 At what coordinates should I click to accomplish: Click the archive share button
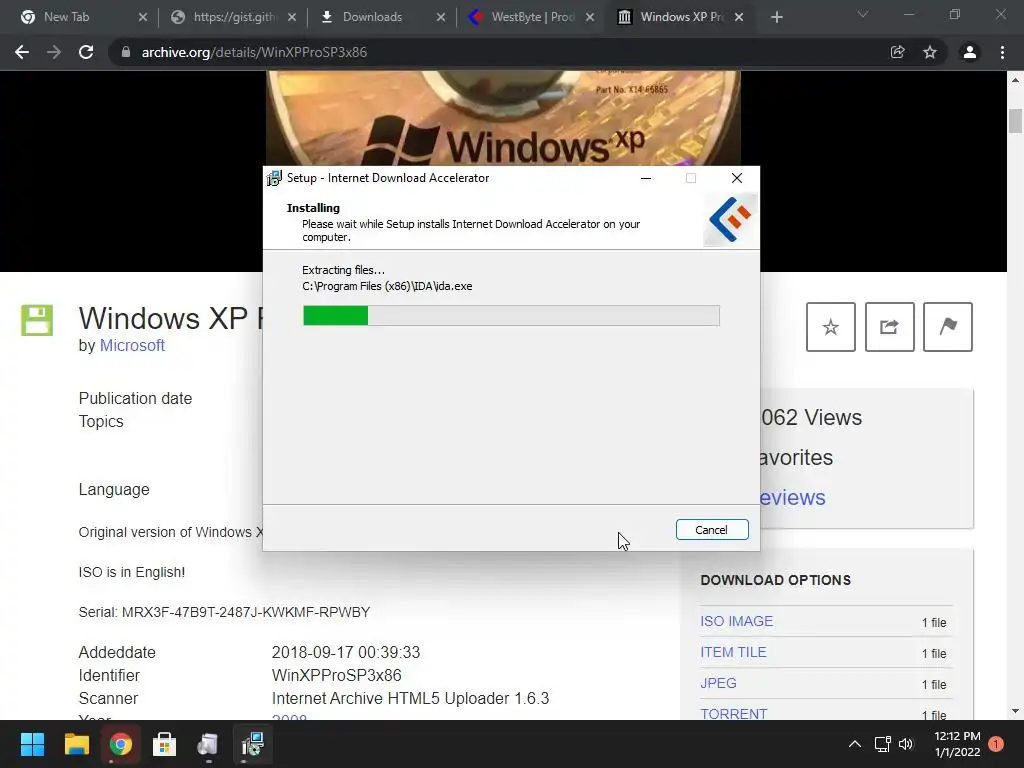tap(889, 327)
